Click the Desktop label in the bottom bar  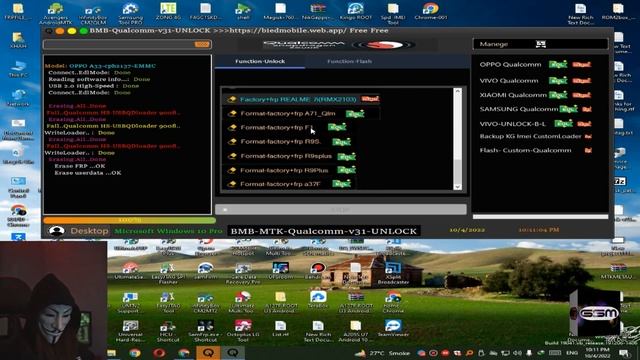coord(89,231)
